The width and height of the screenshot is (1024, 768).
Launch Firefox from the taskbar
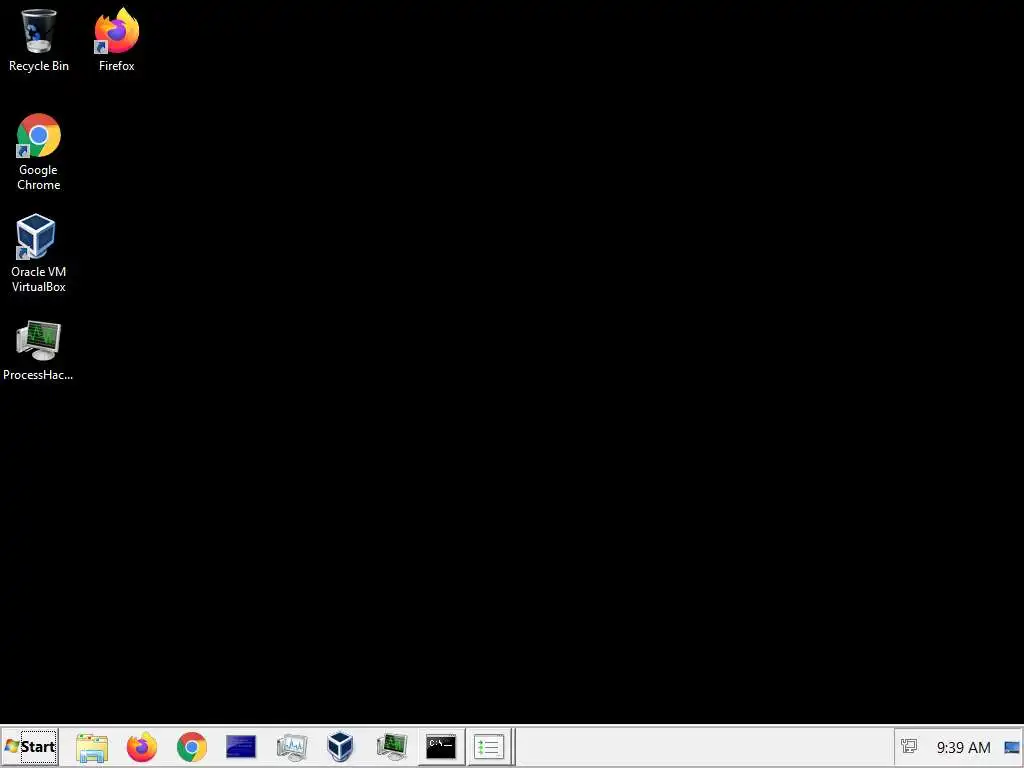tap(142, 747)
